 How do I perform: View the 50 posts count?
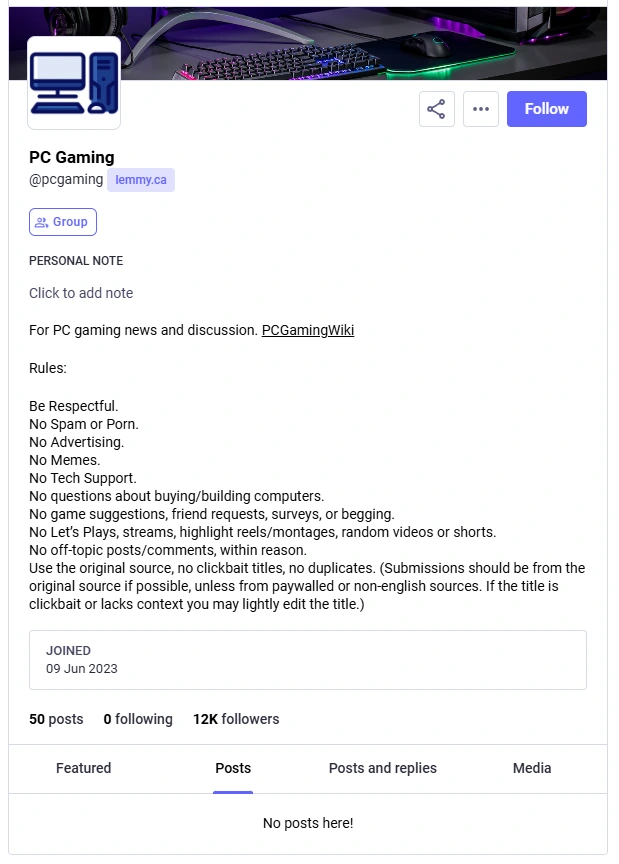[x=56, y=719]
